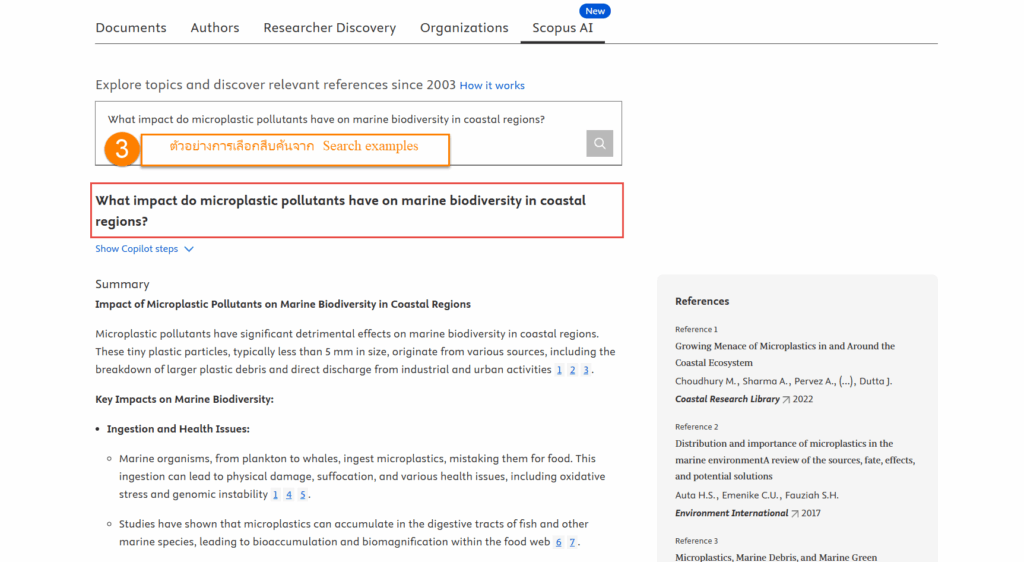The height and width of the screenshot is (562, 1024).
Task: Go to the Researcher Discovery tab
Action: (329, 28)
